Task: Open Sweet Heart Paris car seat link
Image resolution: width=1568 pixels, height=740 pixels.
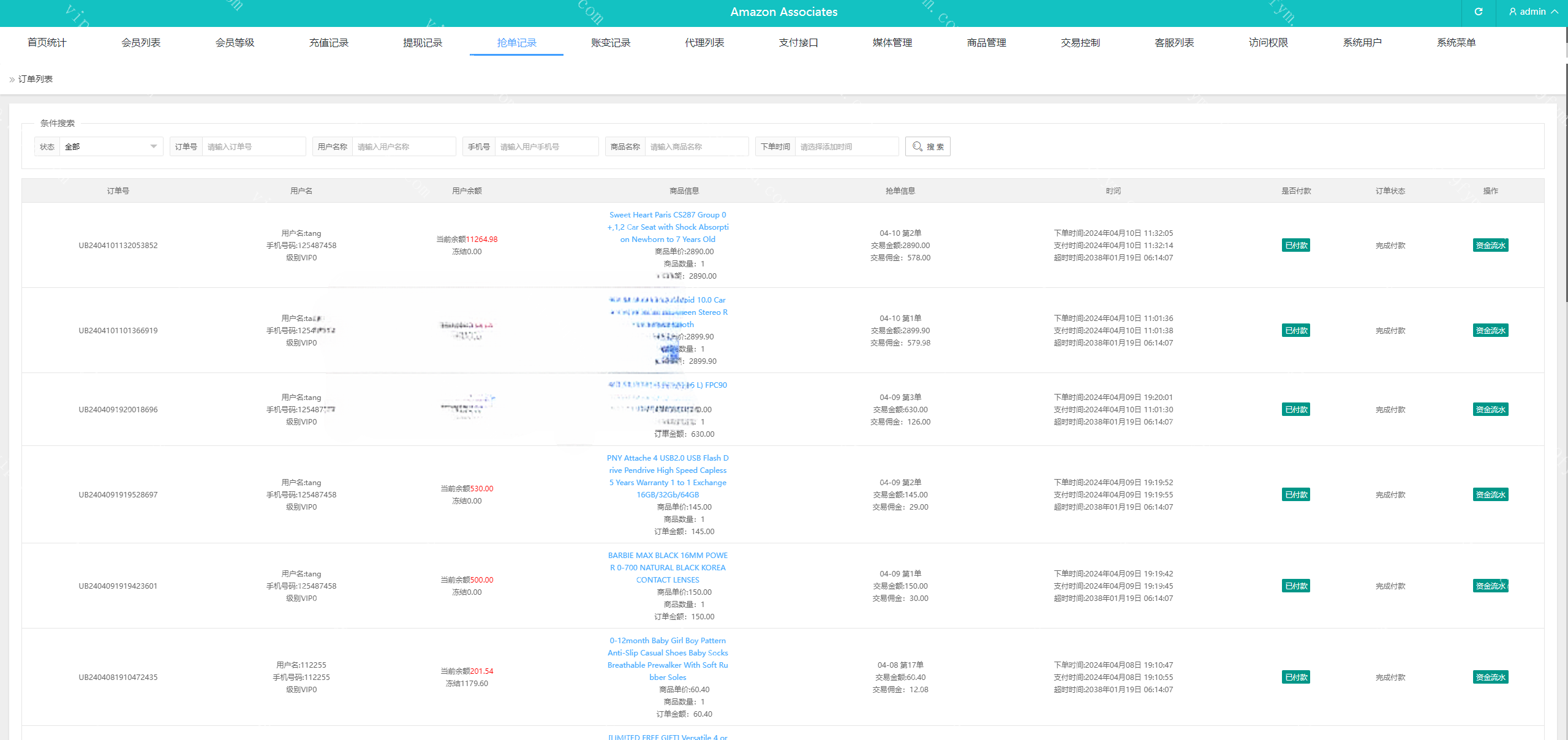Action: 668,227
